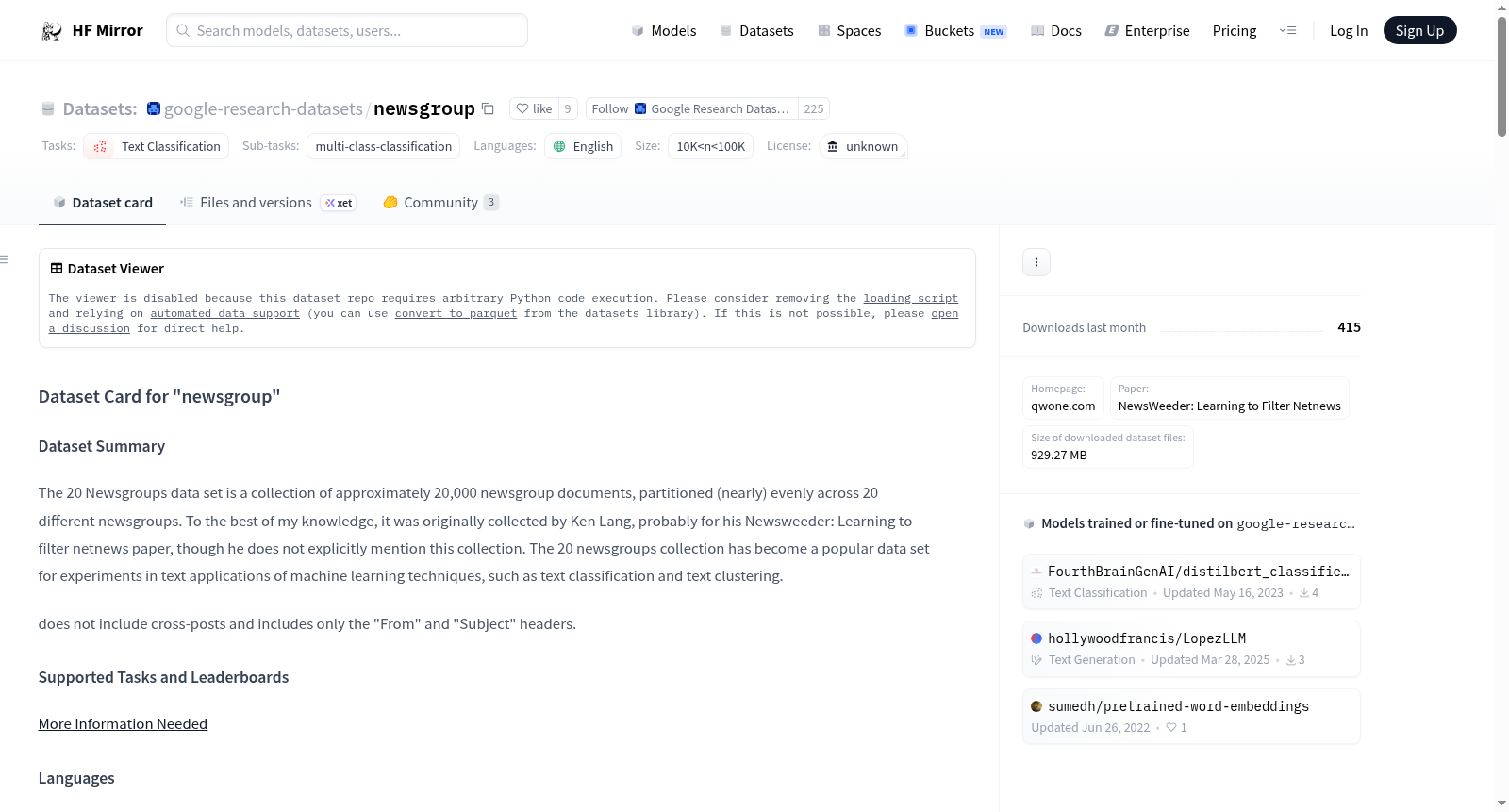1509x812 pixels.
Task: Click the like count 9
Action: point(568,108)
